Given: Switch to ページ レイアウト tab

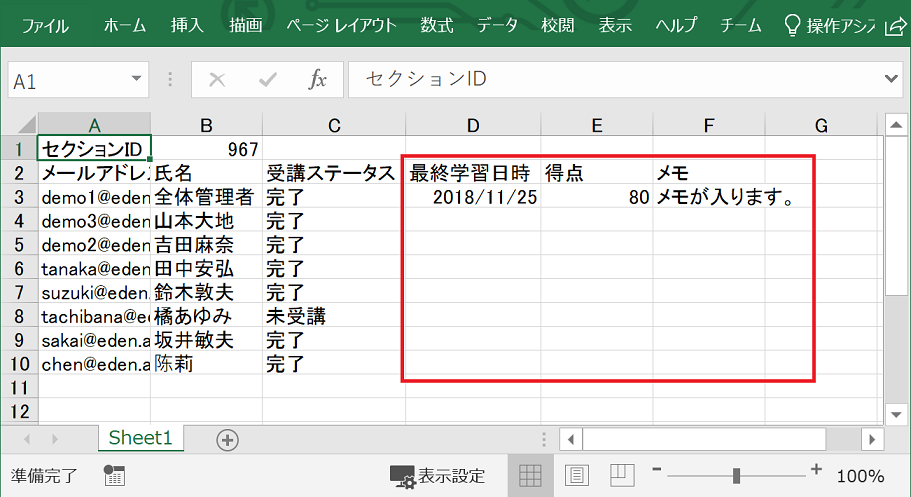Looking at the screenshot, I should pyautogui.click(x=341, y=26).
